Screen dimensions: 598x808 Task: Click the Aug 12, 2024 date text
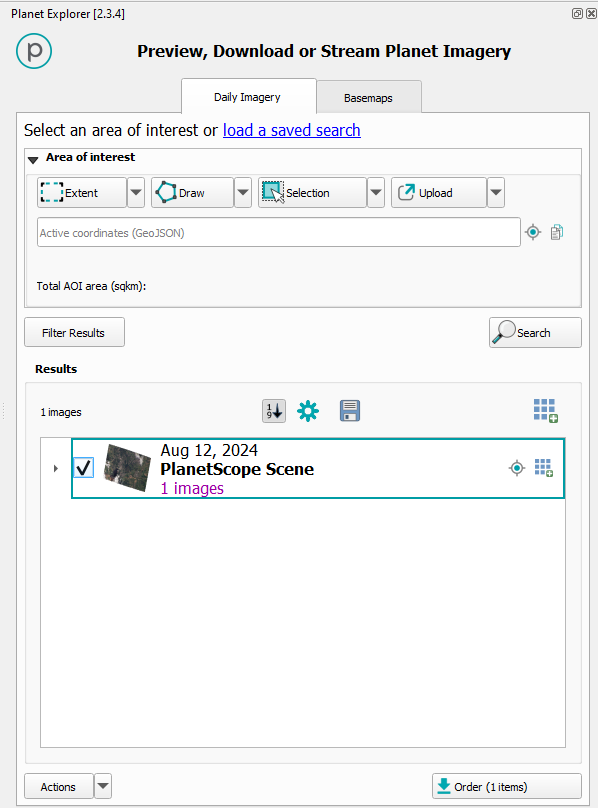tap(209, 450)
